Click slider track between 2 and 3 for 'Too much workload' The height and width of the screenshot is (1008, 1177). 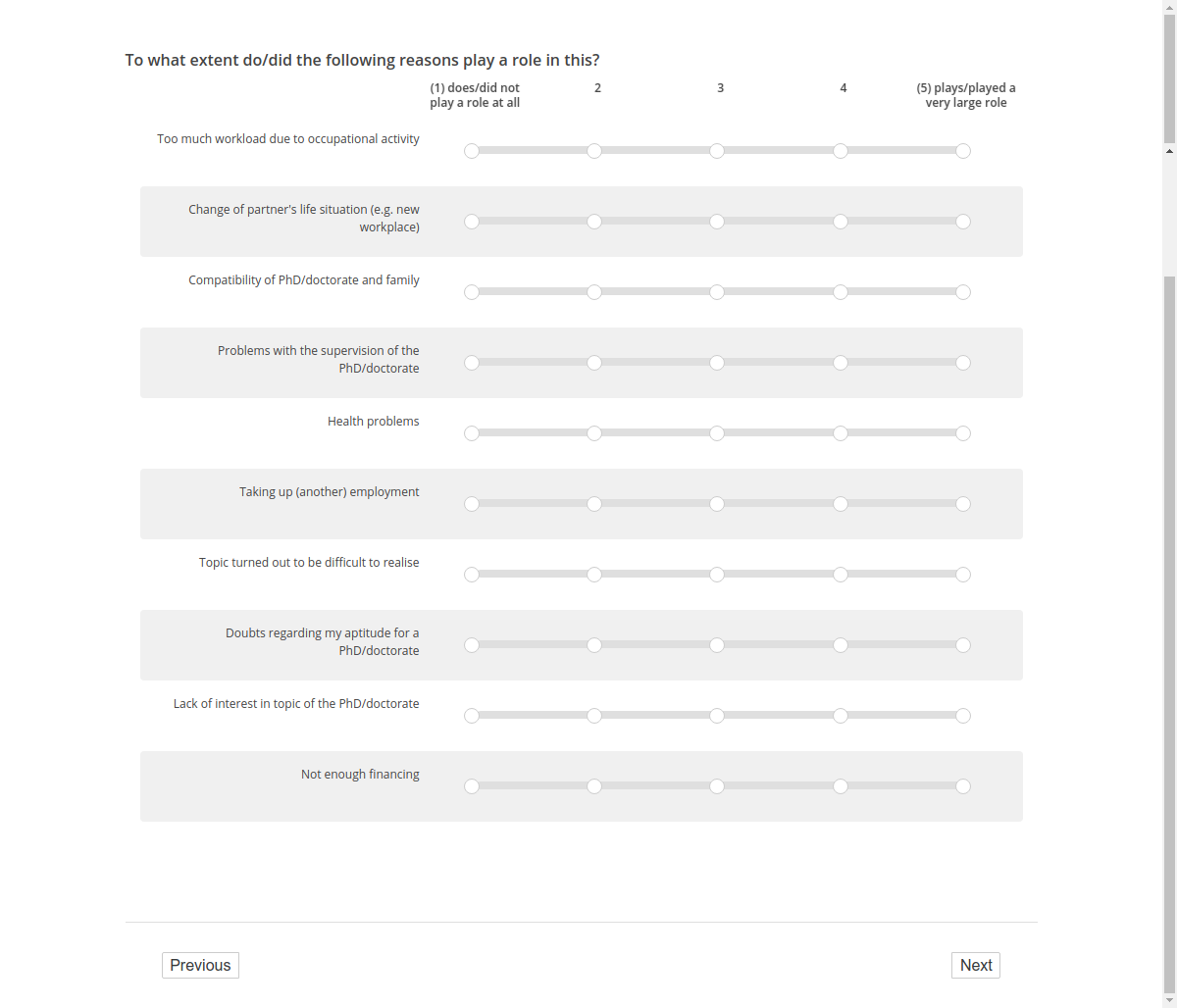tap(655, 151)
